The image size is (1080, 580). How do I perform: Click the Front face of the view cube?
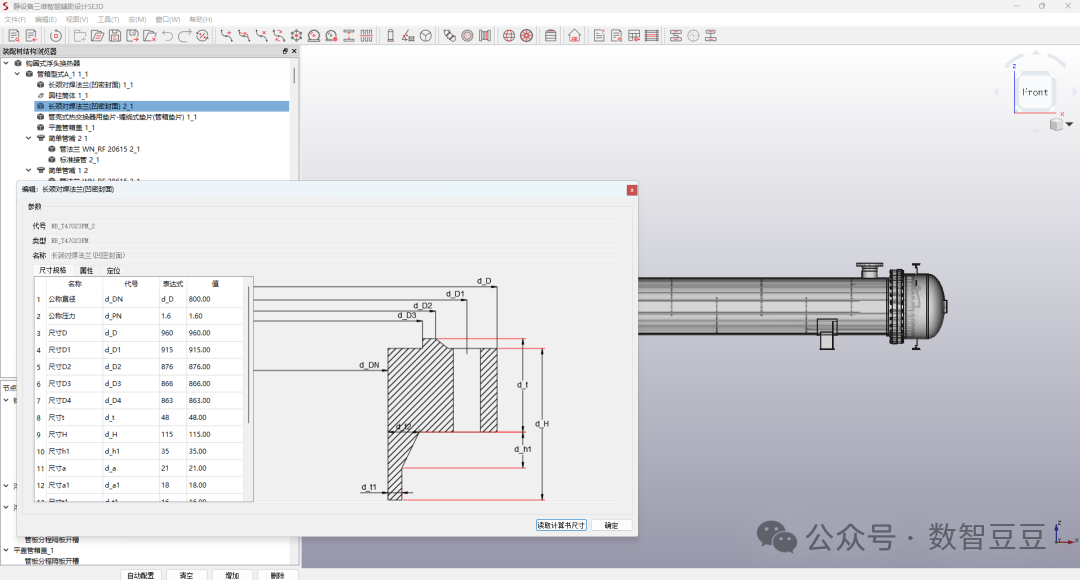click(x=1035, y=92)
